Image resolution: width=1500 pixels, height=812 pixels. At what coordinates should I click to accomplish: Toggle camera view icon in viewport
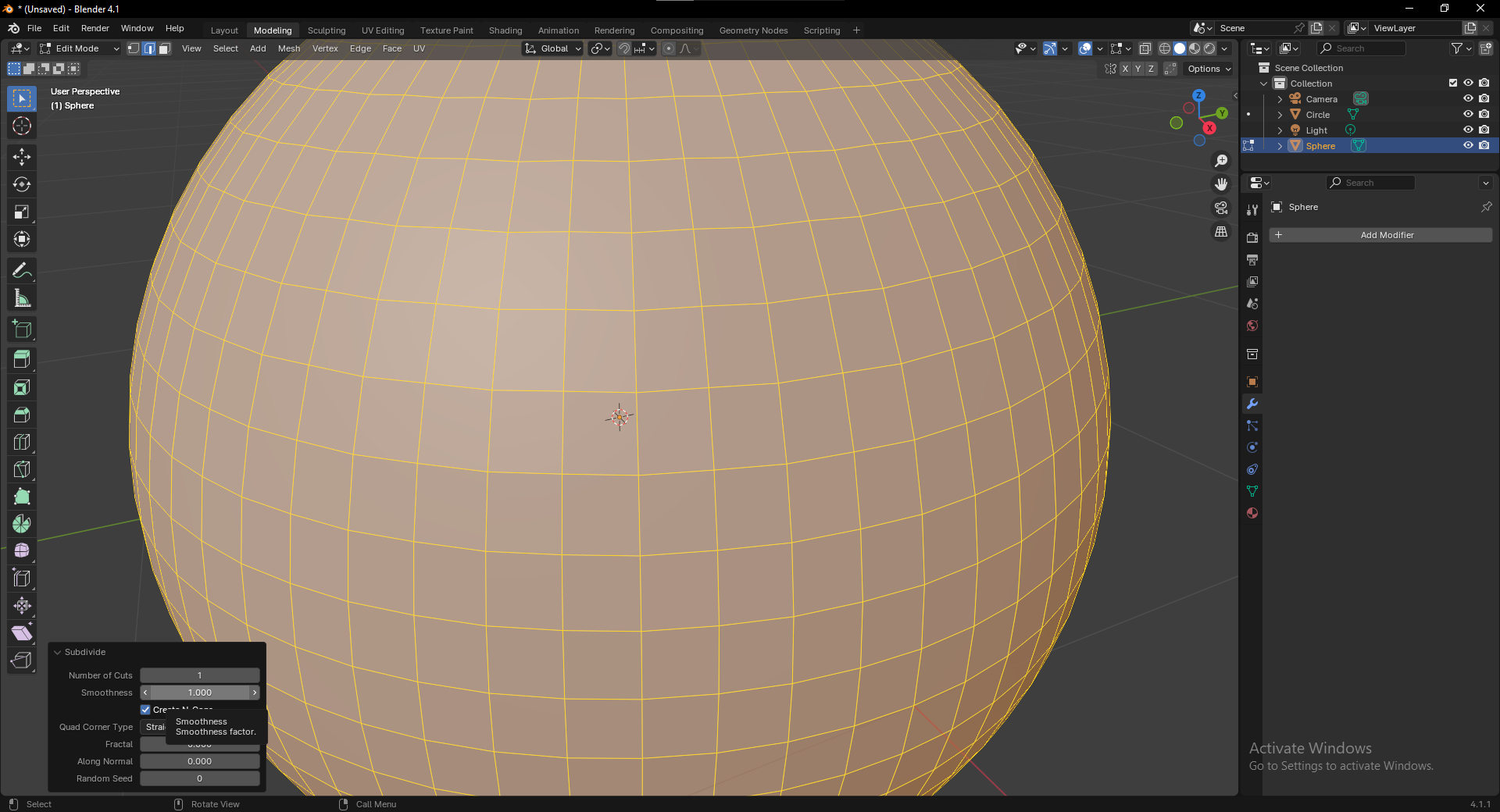tap(1221, 208)
